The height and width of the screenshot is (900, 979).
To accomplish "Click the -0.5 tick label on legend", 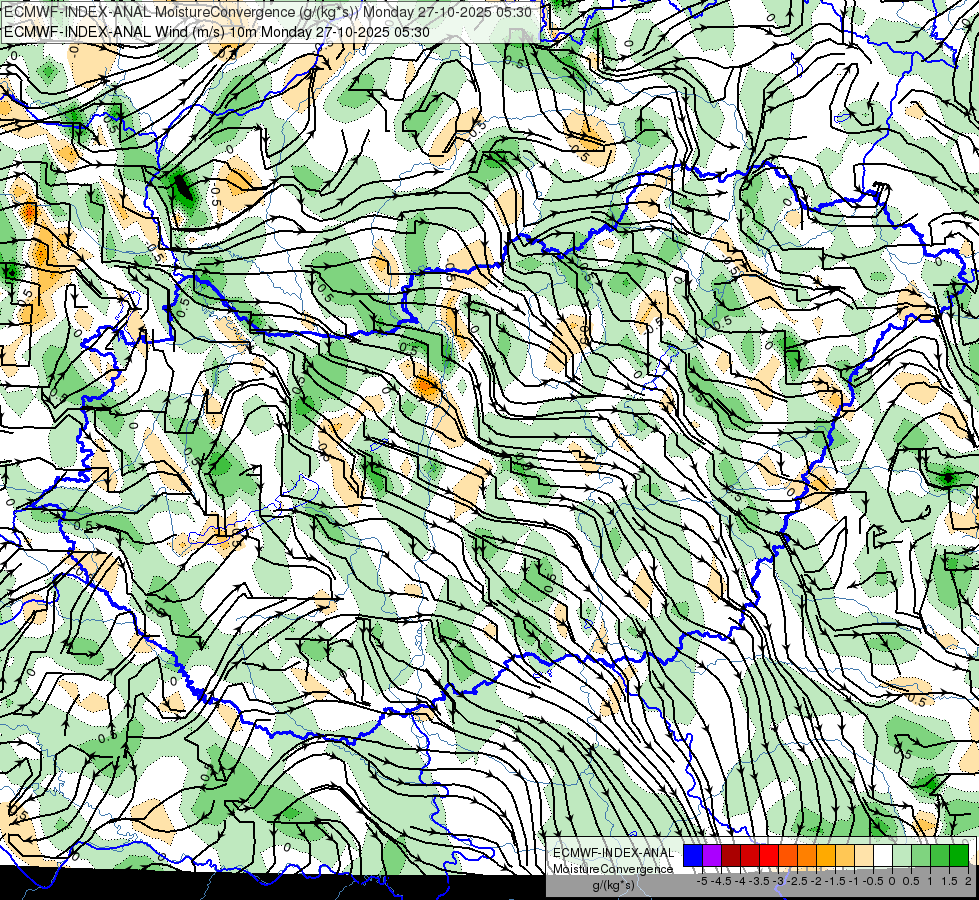I will pos(873,881).
